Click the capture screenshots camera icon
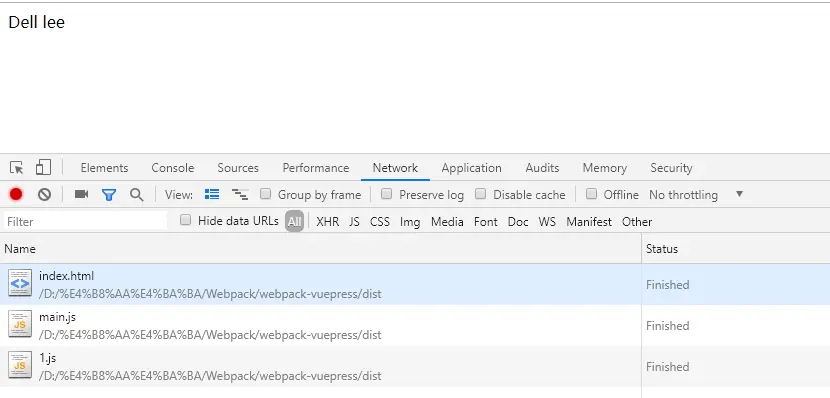Screen dimensions: 830x398 click(82, 194)
